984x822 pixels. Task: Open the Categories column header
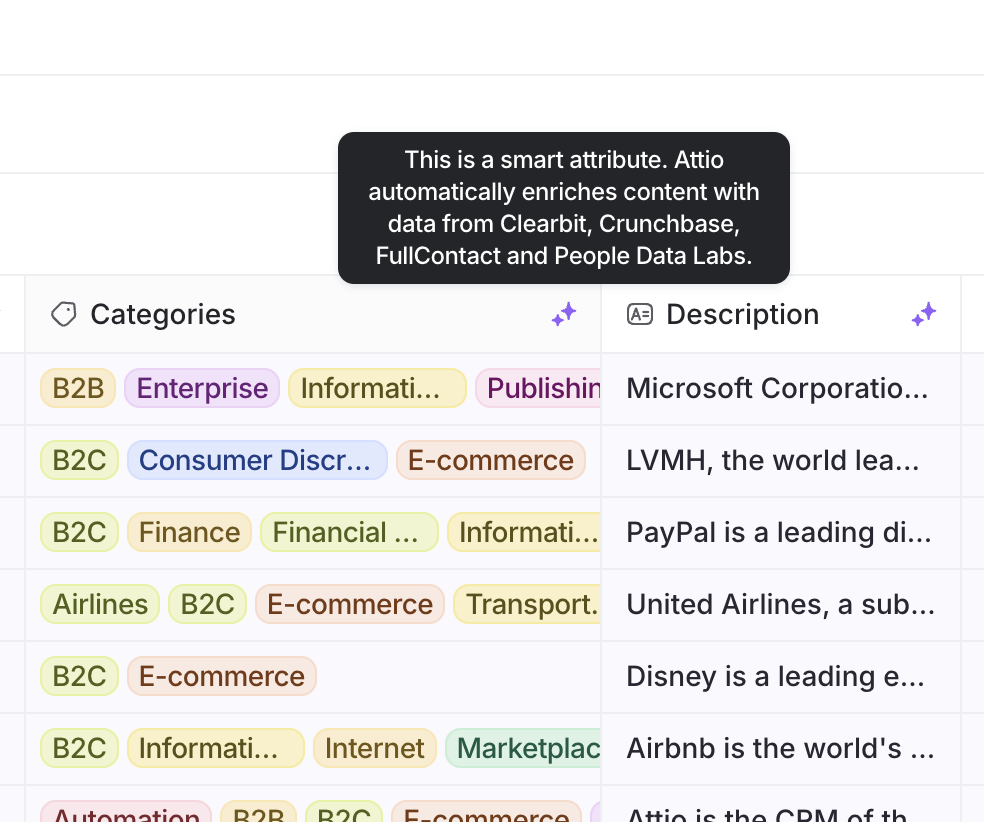pos(163,315)
